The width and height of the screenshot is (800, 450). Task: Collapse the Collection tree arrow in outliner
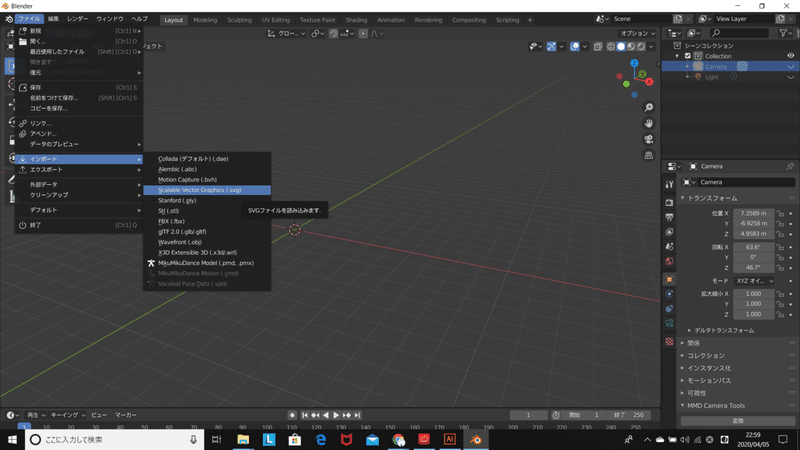pyautogui.click(x=678, y=56)
